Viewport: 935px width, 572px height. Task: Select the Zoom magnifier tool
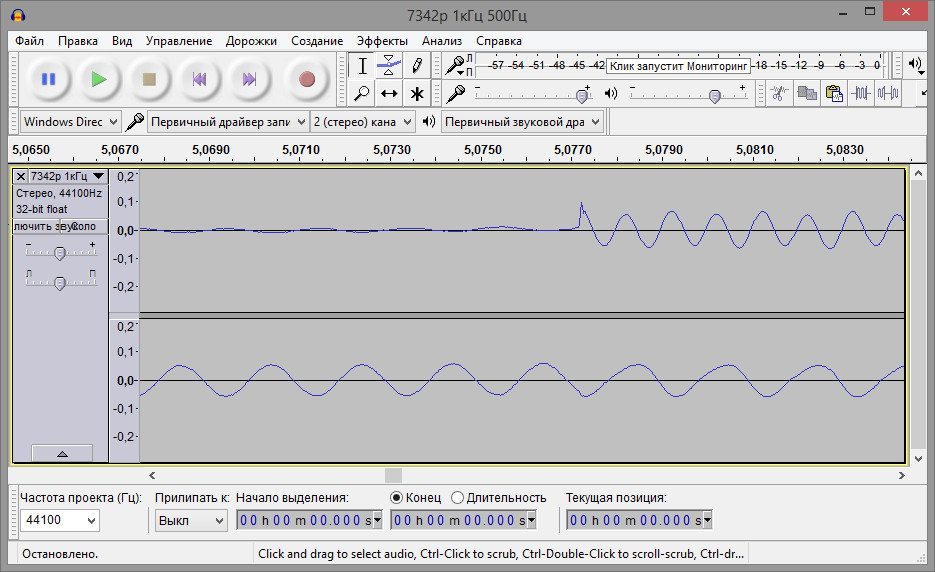pos(362,94)
